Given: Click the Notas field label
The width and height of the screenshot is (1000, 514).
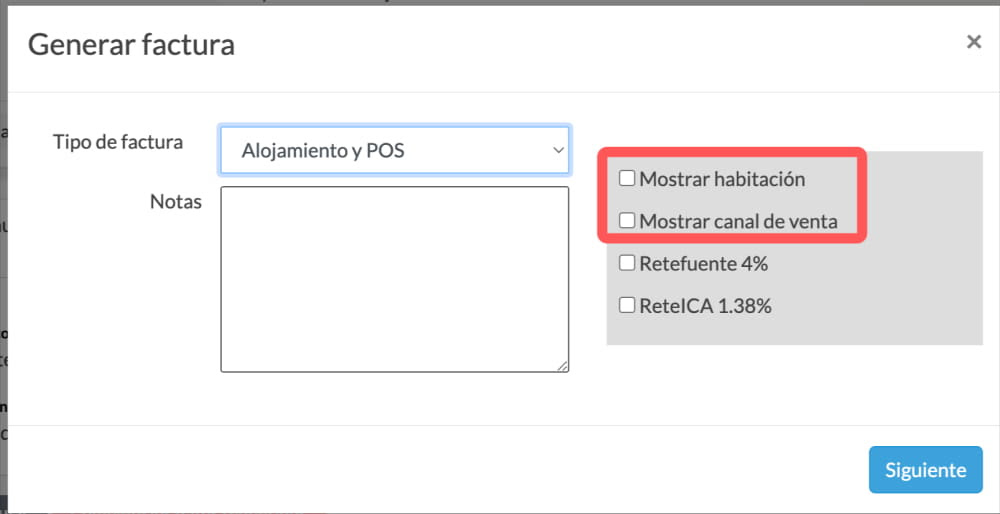Looking at the screenshot, I should [176, 202].
